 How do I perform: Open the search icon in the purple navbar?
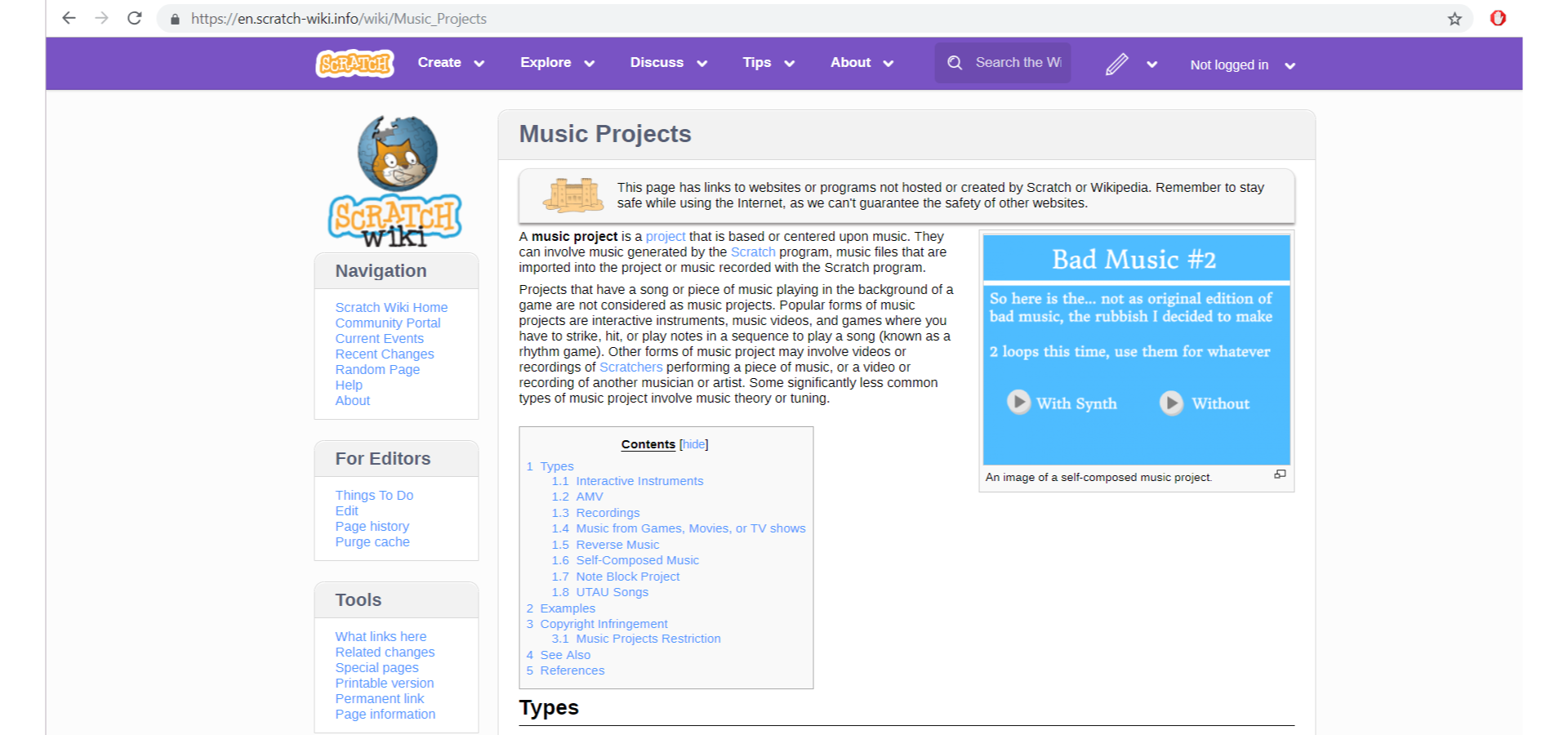coord(954,62)
